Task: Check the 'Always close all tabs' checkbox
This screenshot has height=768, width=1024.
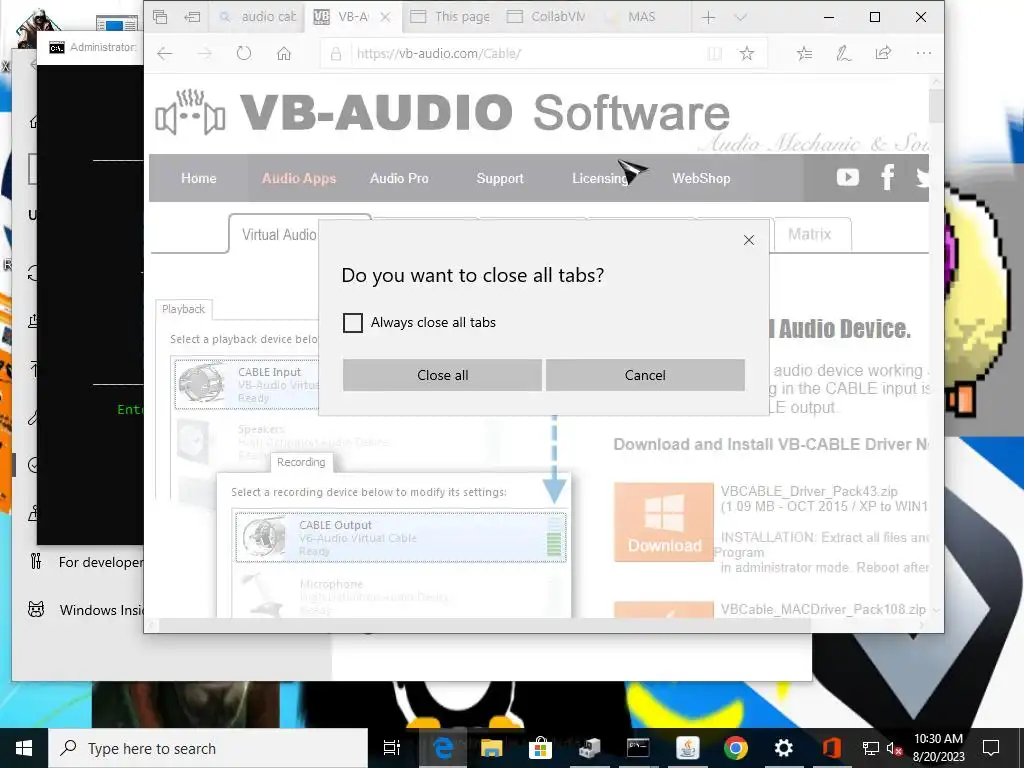Action: (x=353, y=323)
